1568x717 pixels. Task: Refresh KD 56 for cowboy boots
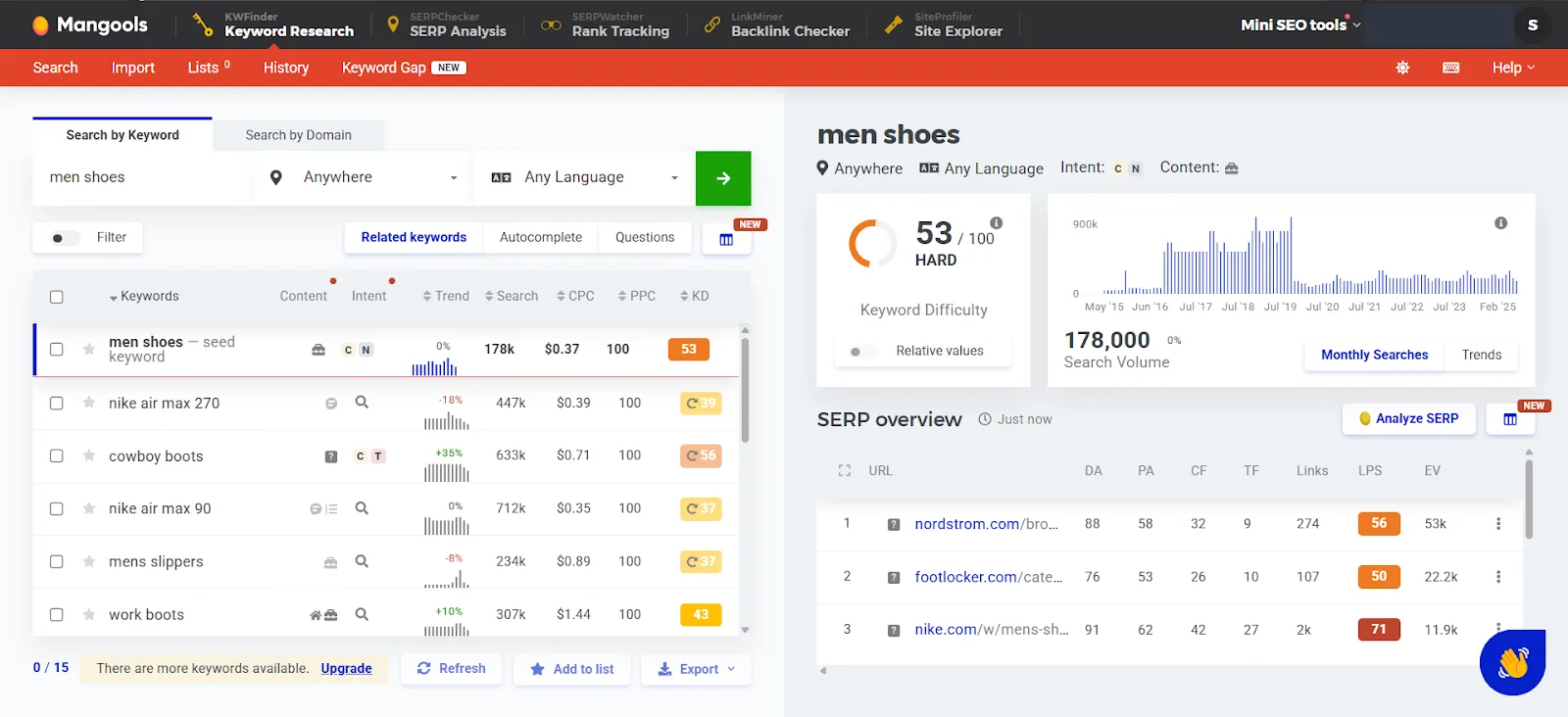coord(701,455)
